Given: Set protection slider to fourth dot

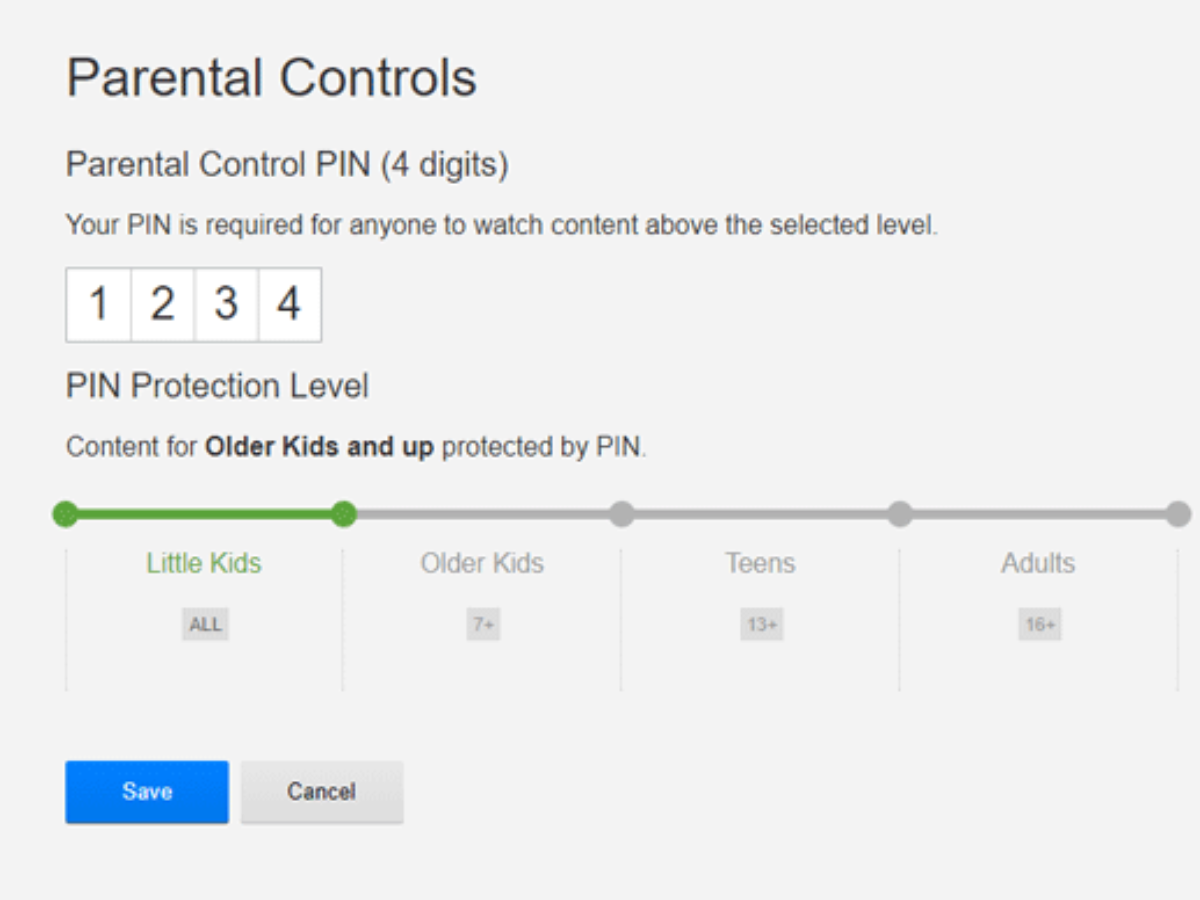Looking at the screenshot, I should coord(900,514).
